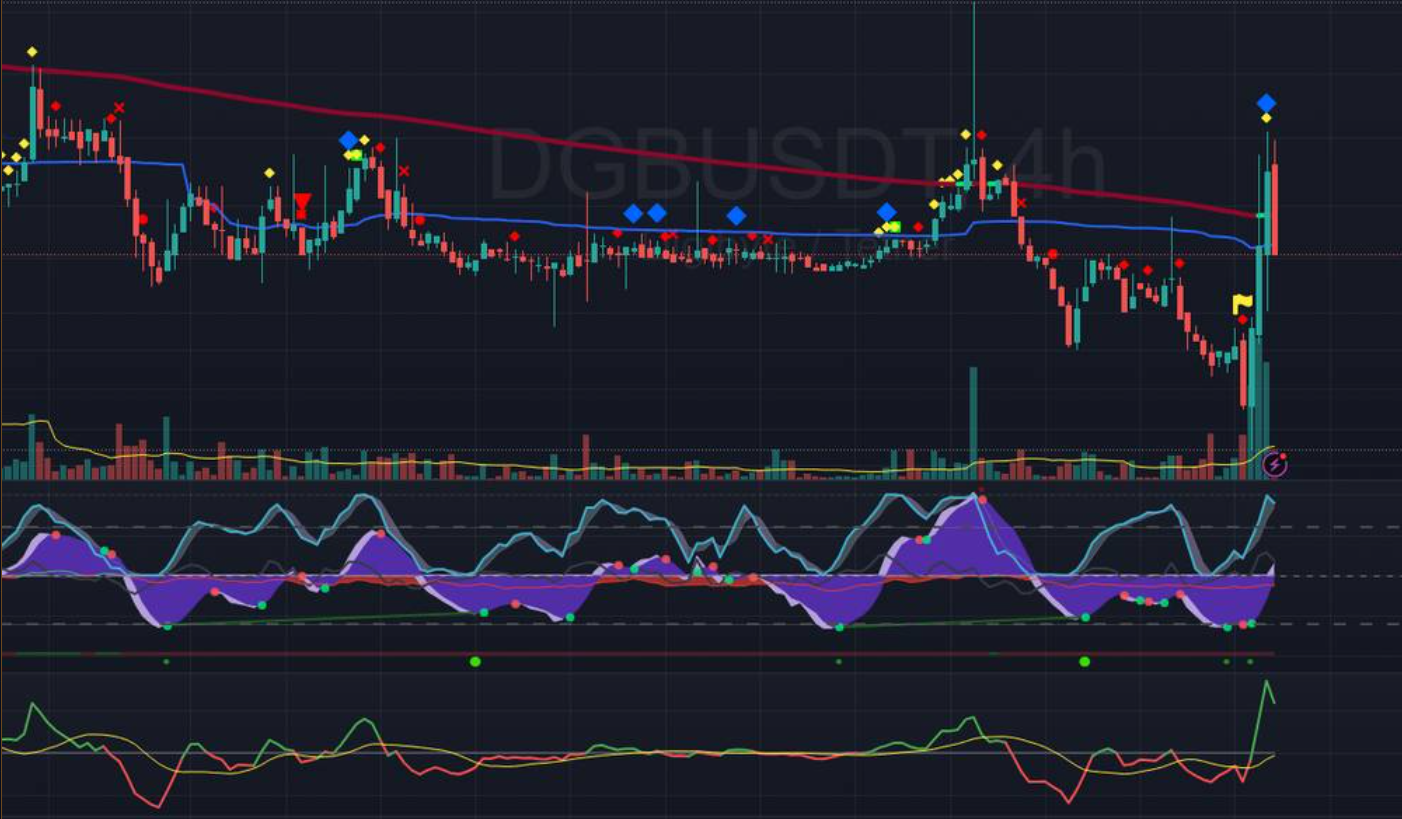Click the dark red horizontal bar under the oscillator
Screen dimensions: 1402x819
pos(640,654)
